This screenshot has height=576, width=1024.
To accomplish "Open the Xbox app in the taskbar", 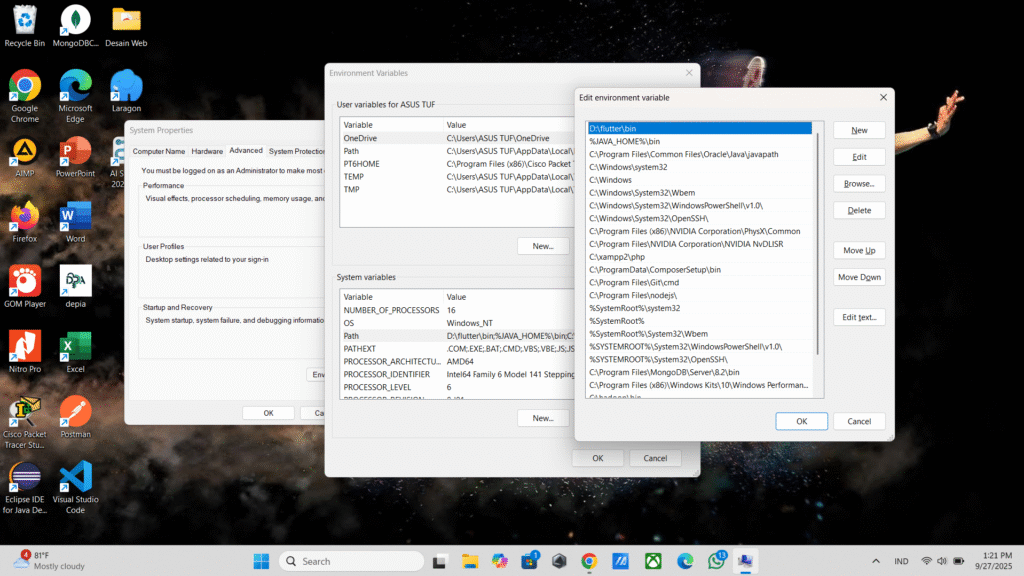I will pos(652,561).
